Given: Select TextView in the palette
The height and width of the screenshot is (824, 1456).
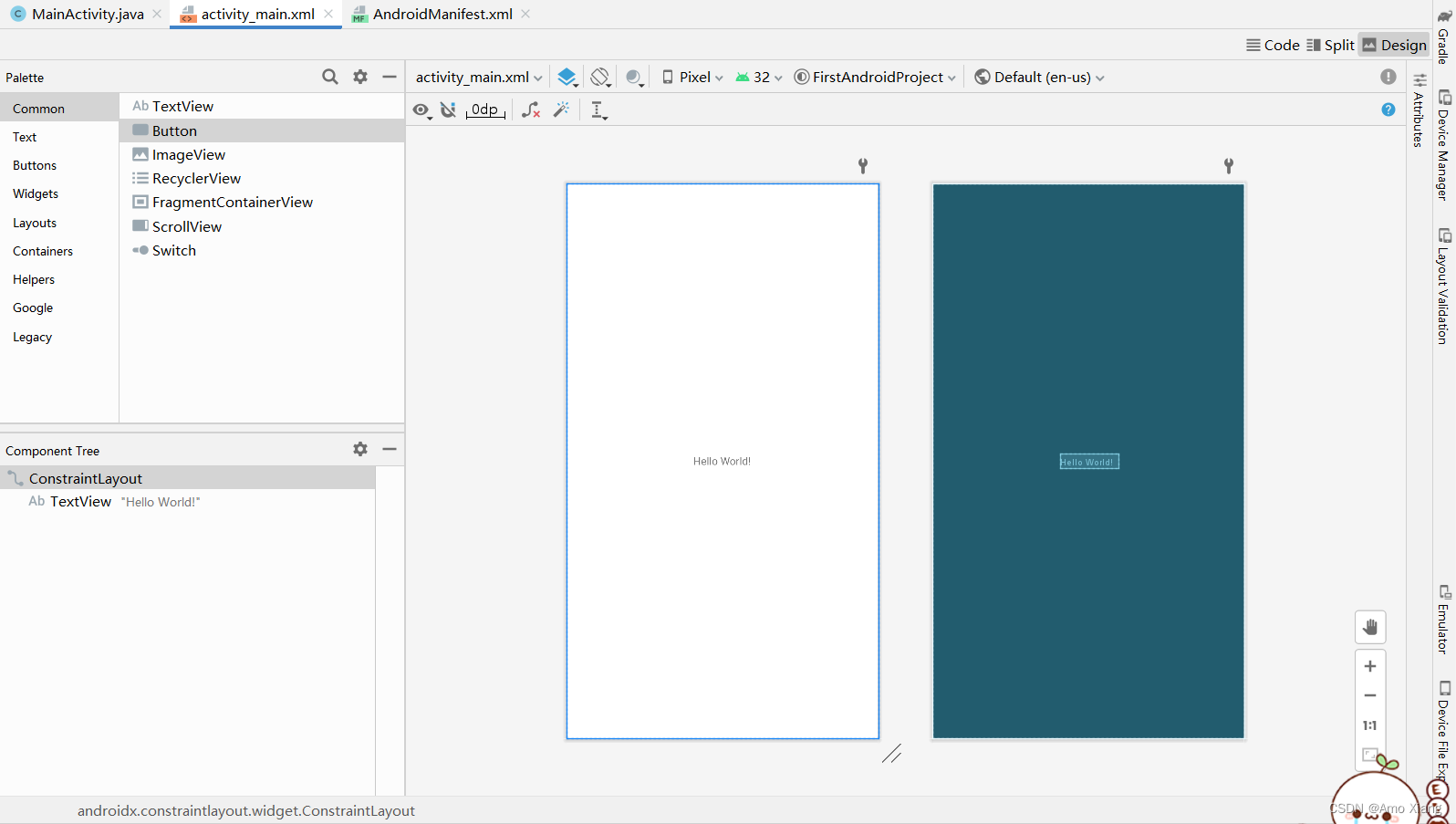Looking at the screenshot, I should 262,106.
